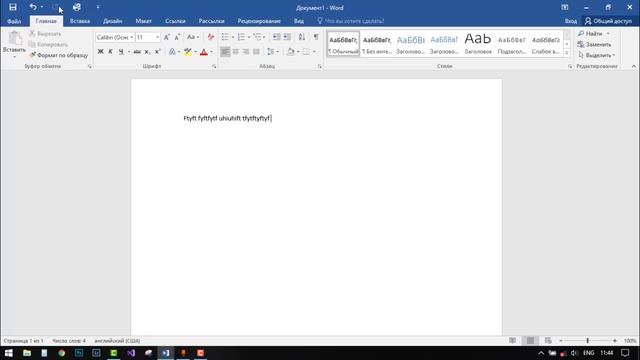Apply the red font color
Viewport: 640px width, 360px height.
204,51
